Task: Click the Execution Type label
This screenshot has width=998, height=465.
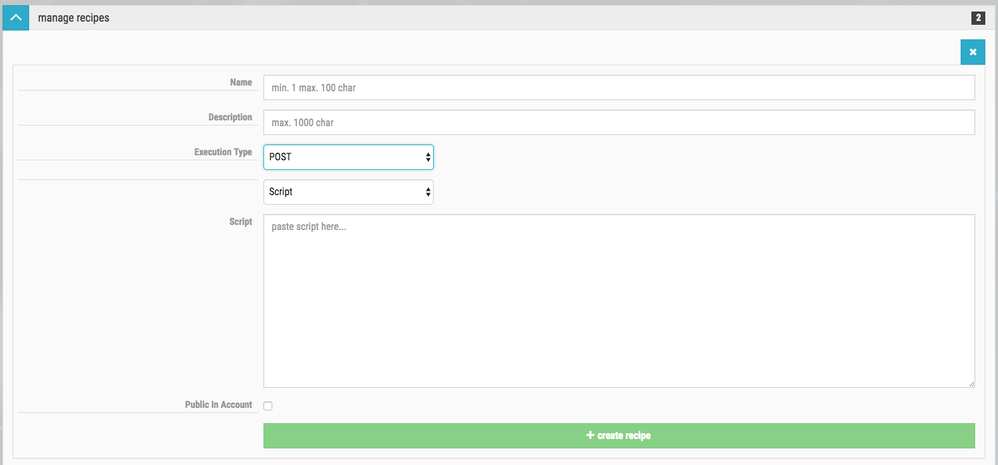Action: [223, 153]
